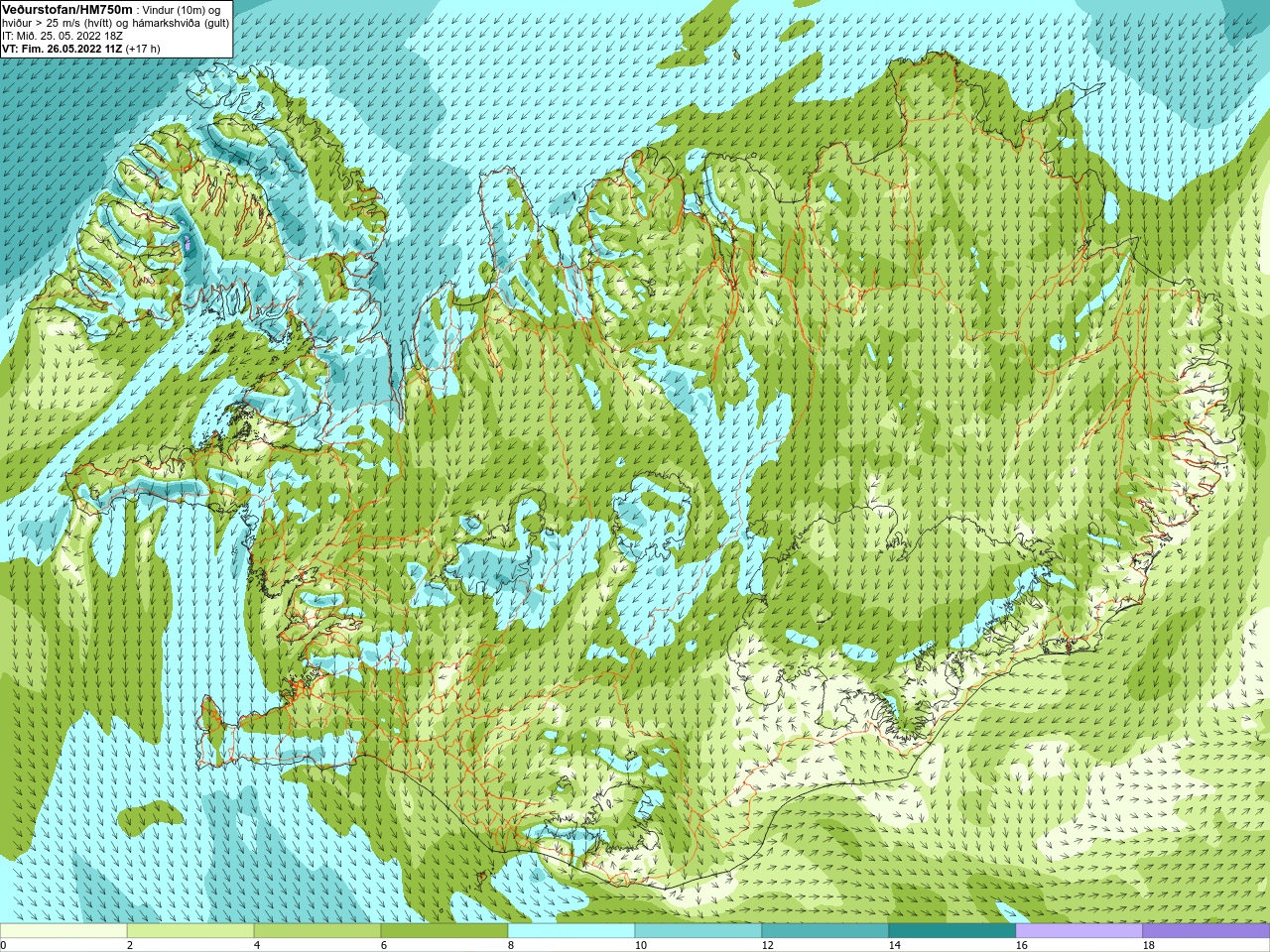Viewport: 1270px width, 952px height.
Task: Click the "(+17 h)" forecast offset text
Action: pos(143,48)
